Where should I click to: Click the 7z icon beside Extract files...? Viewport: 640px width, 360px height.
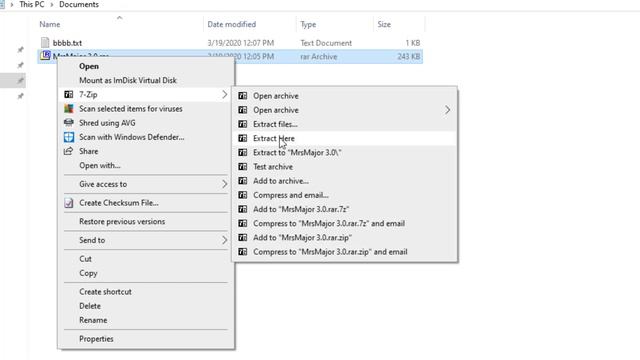(x=242, y=124)
